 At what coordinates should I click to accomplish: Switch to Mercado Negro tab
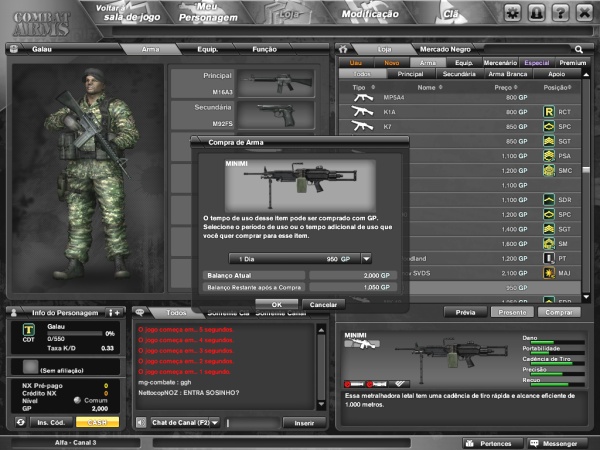tap(445, 49)
